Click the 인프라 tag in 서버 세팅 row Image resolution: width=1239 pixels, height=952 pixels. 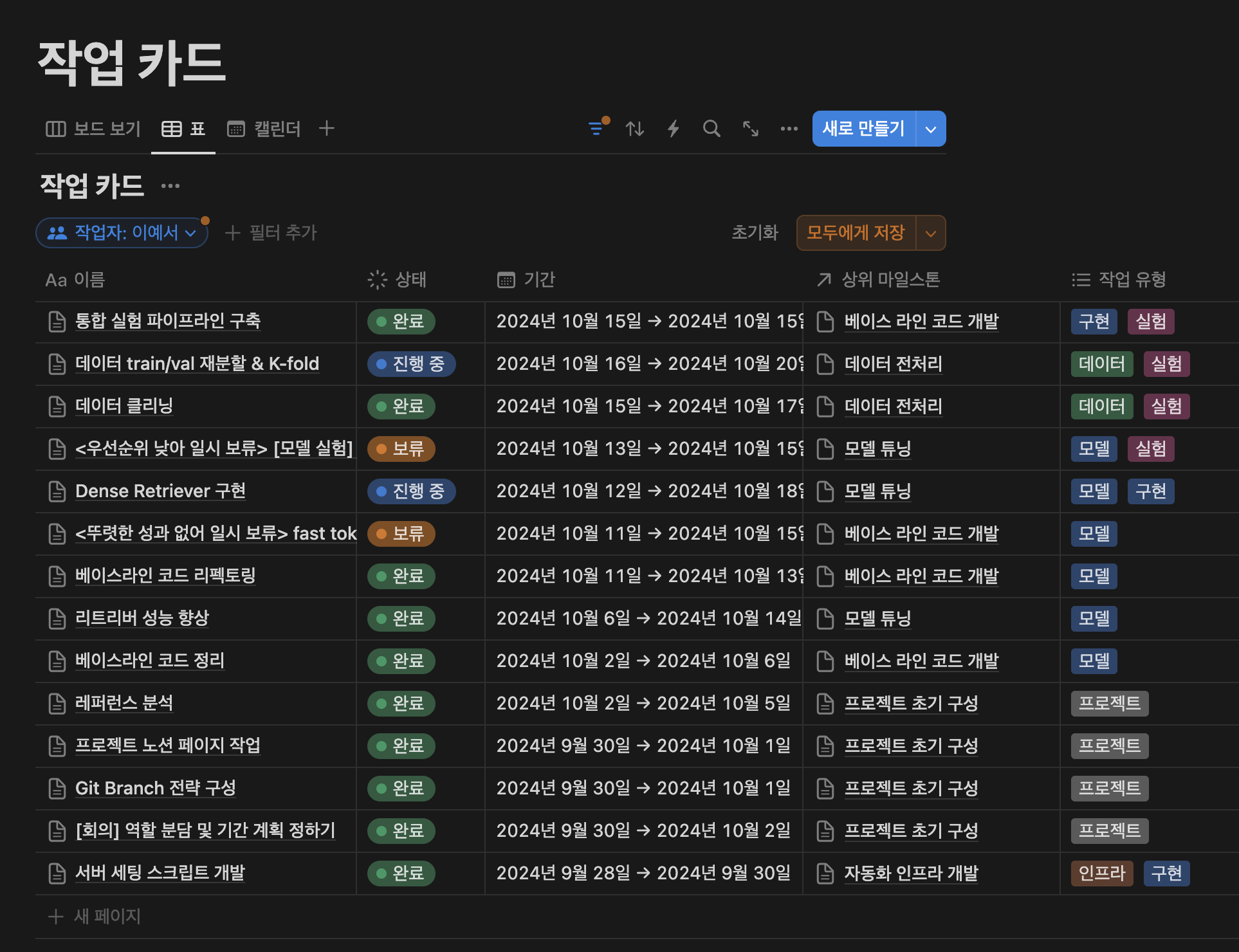tap(1102, 874)
